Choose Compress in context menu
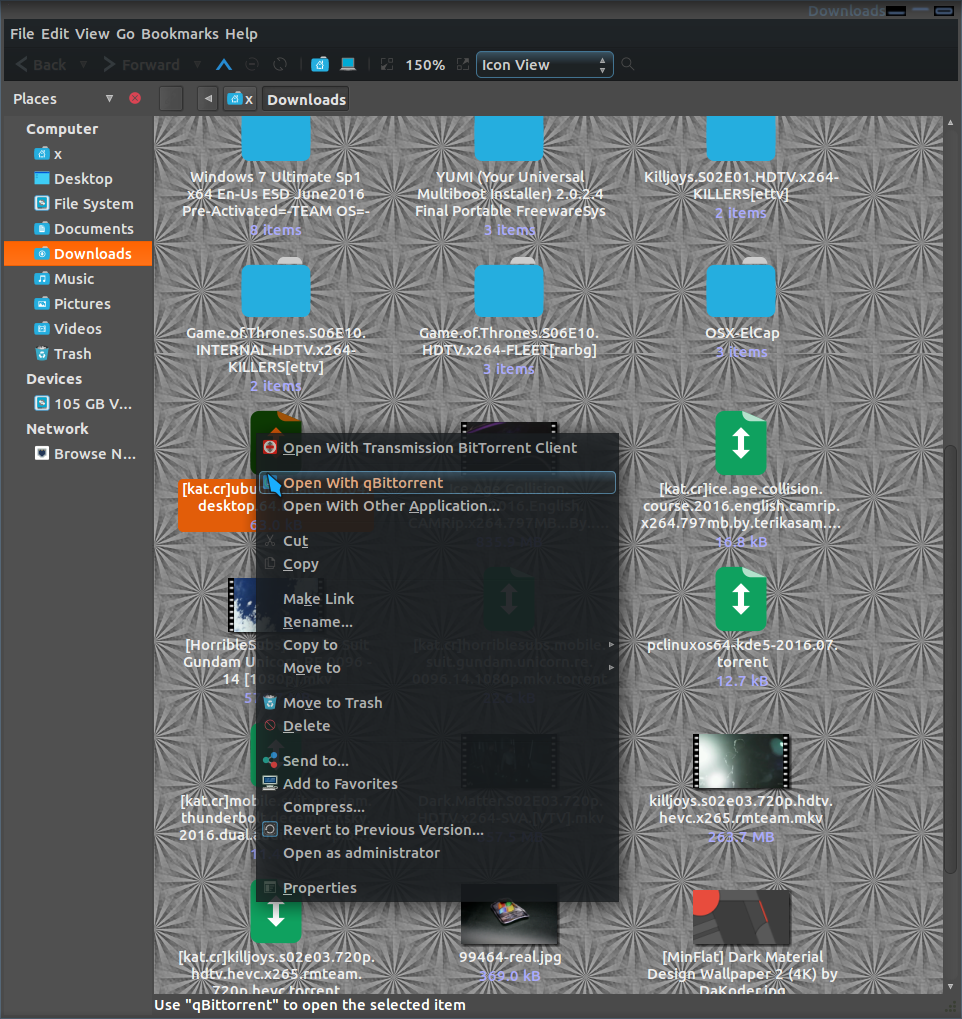 [x=437, y=806]
